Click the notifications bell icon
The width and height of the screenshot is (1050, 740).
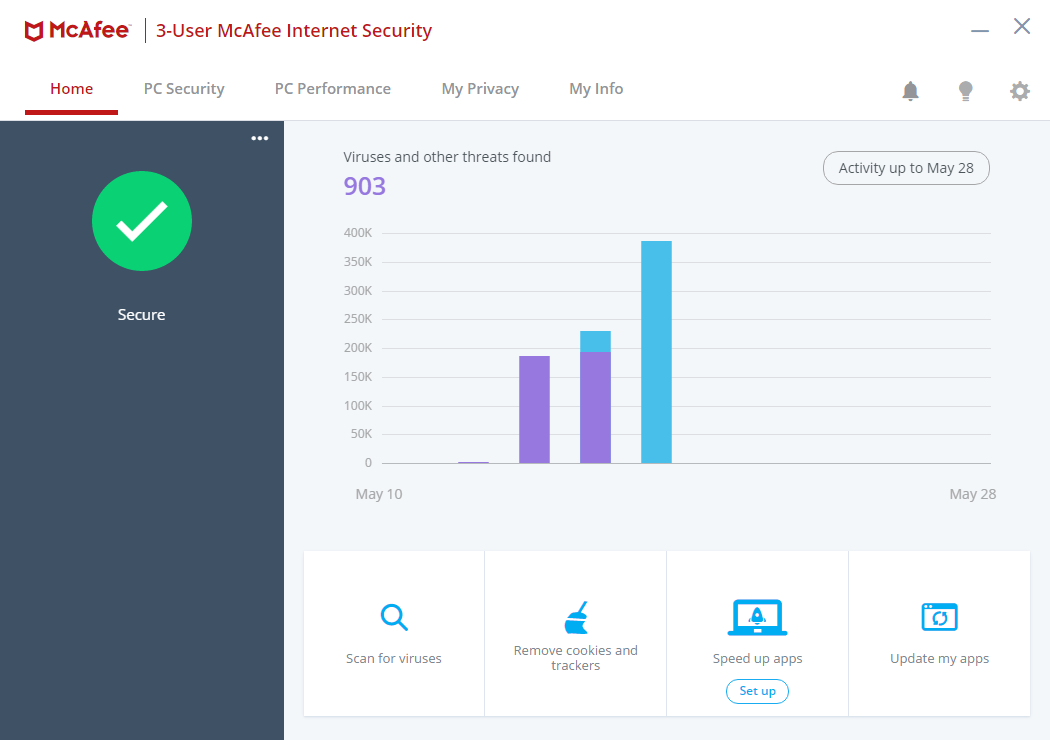point(910,91)
